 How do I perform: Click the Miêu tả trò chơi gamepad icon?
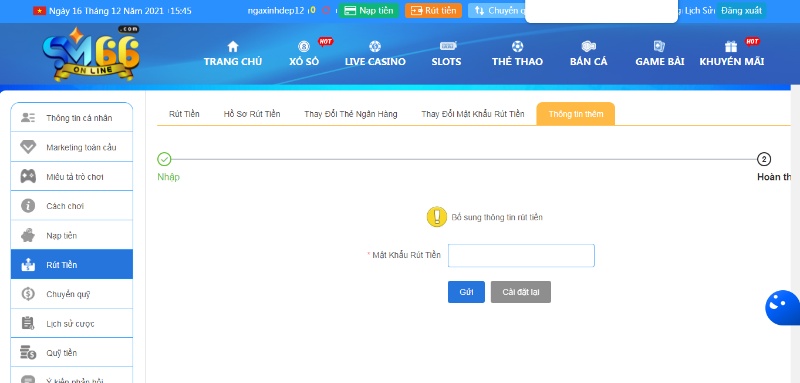(28, 176)
